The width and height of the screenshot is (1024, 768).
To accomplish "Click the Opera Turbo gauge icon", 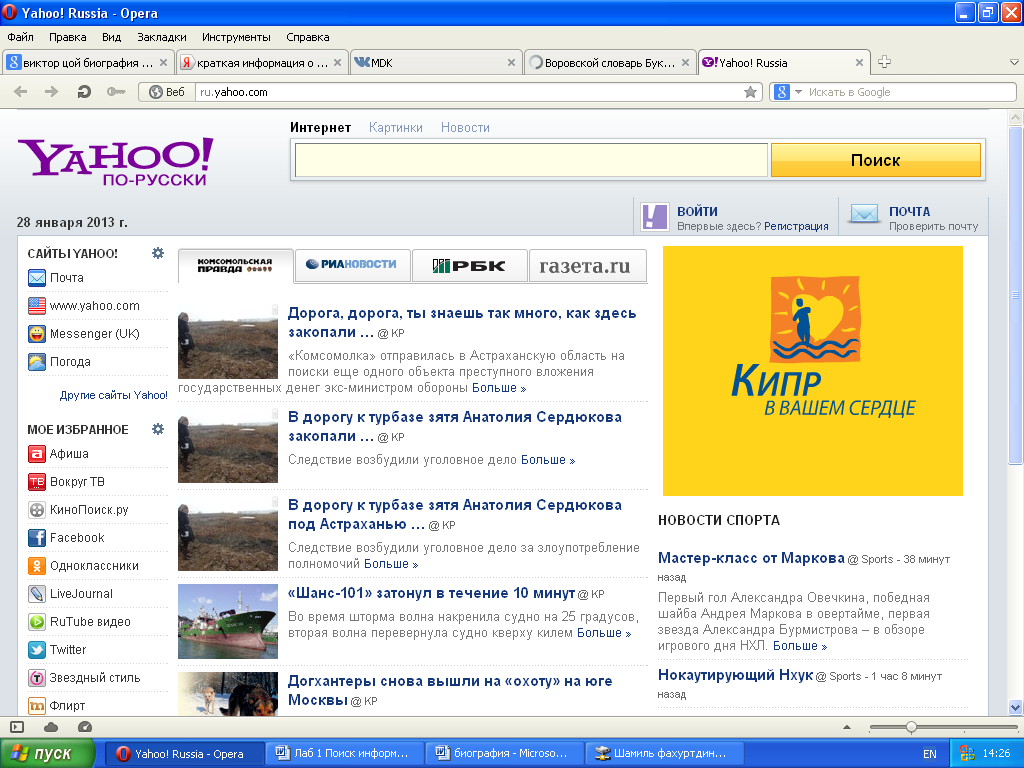I will [85, 727].
